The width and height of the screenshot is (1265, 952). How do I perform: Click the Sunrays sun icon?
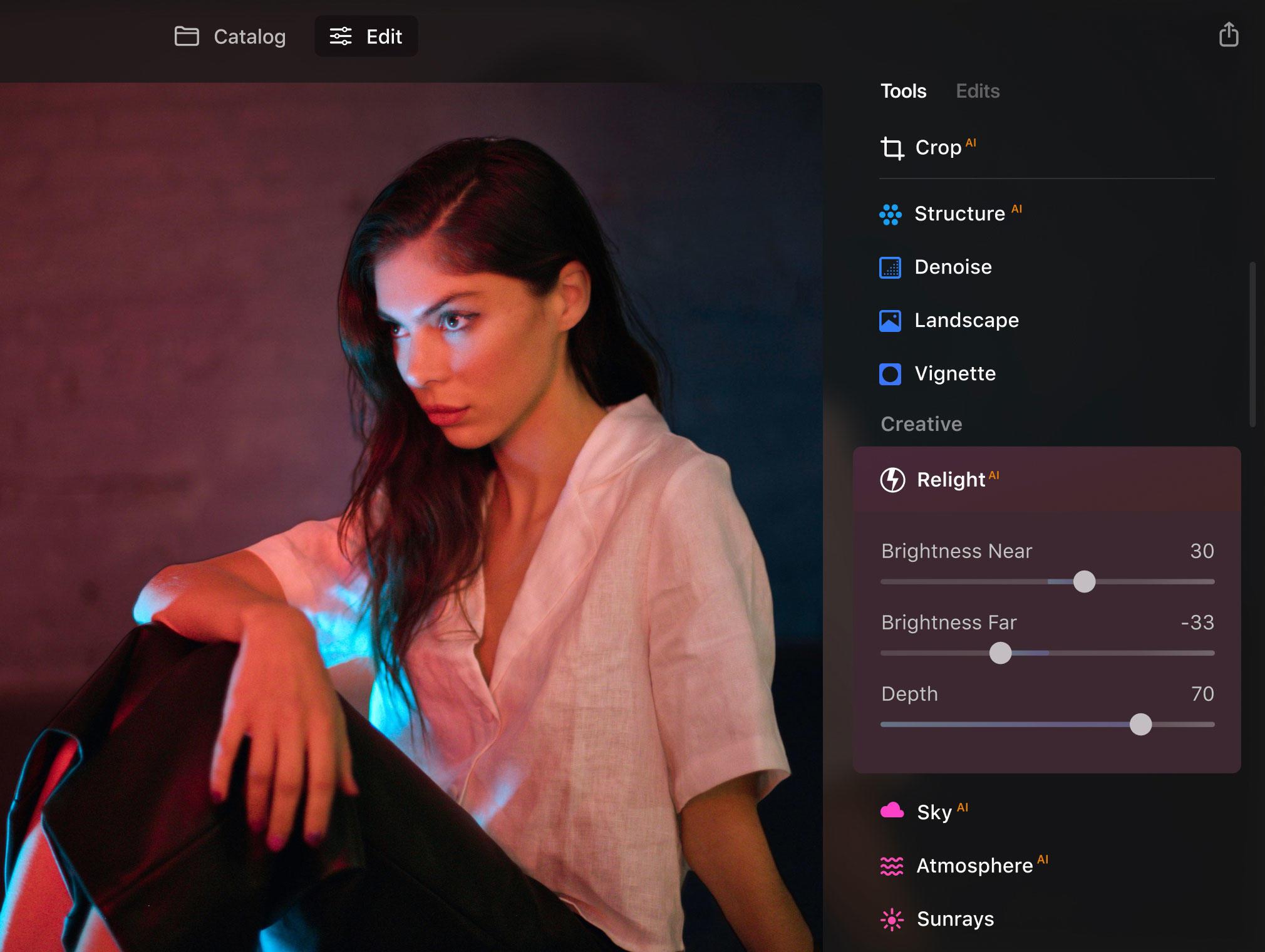(892, 919)
